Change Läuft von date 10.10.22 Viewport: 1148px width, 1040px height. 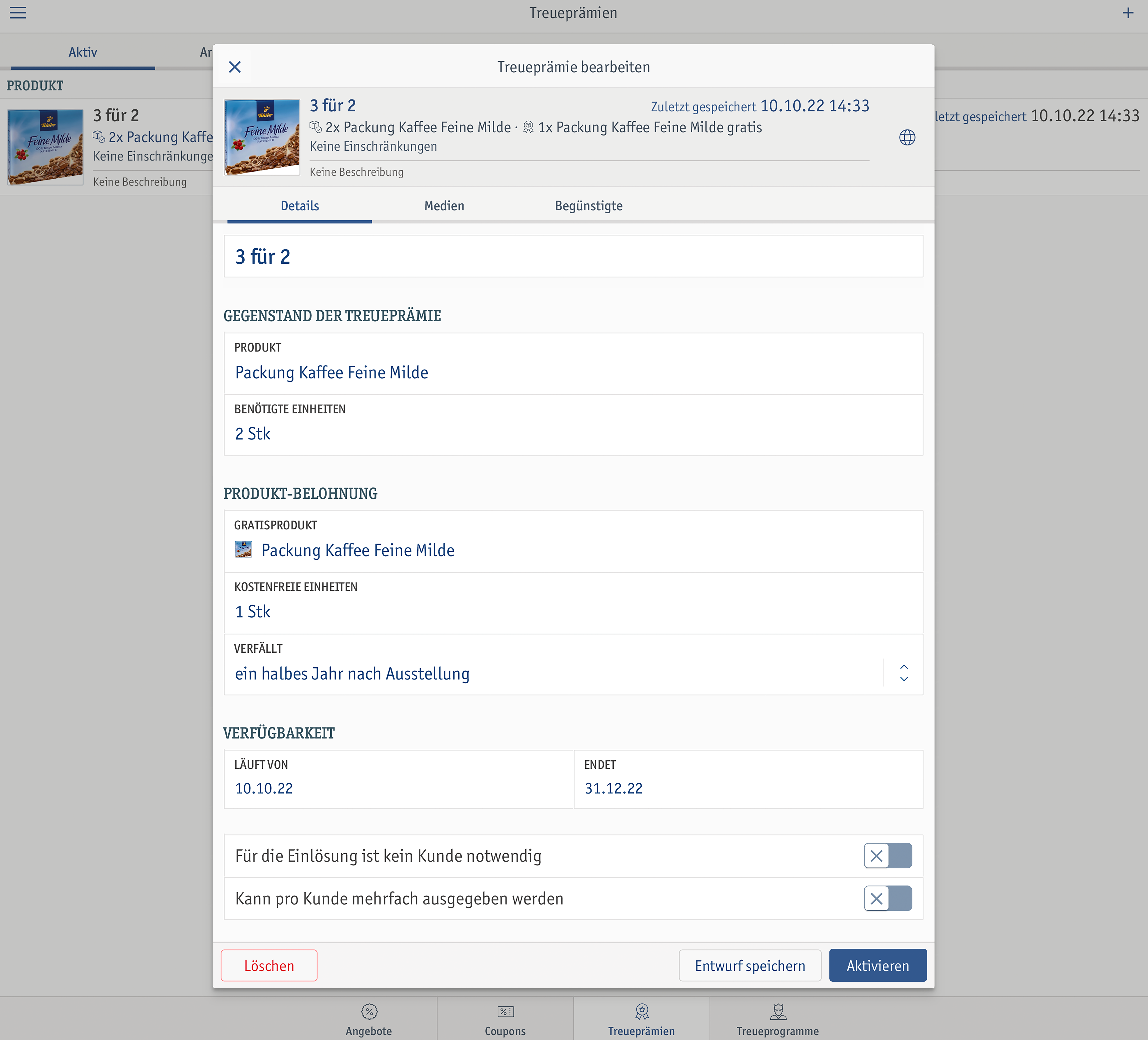399,779
